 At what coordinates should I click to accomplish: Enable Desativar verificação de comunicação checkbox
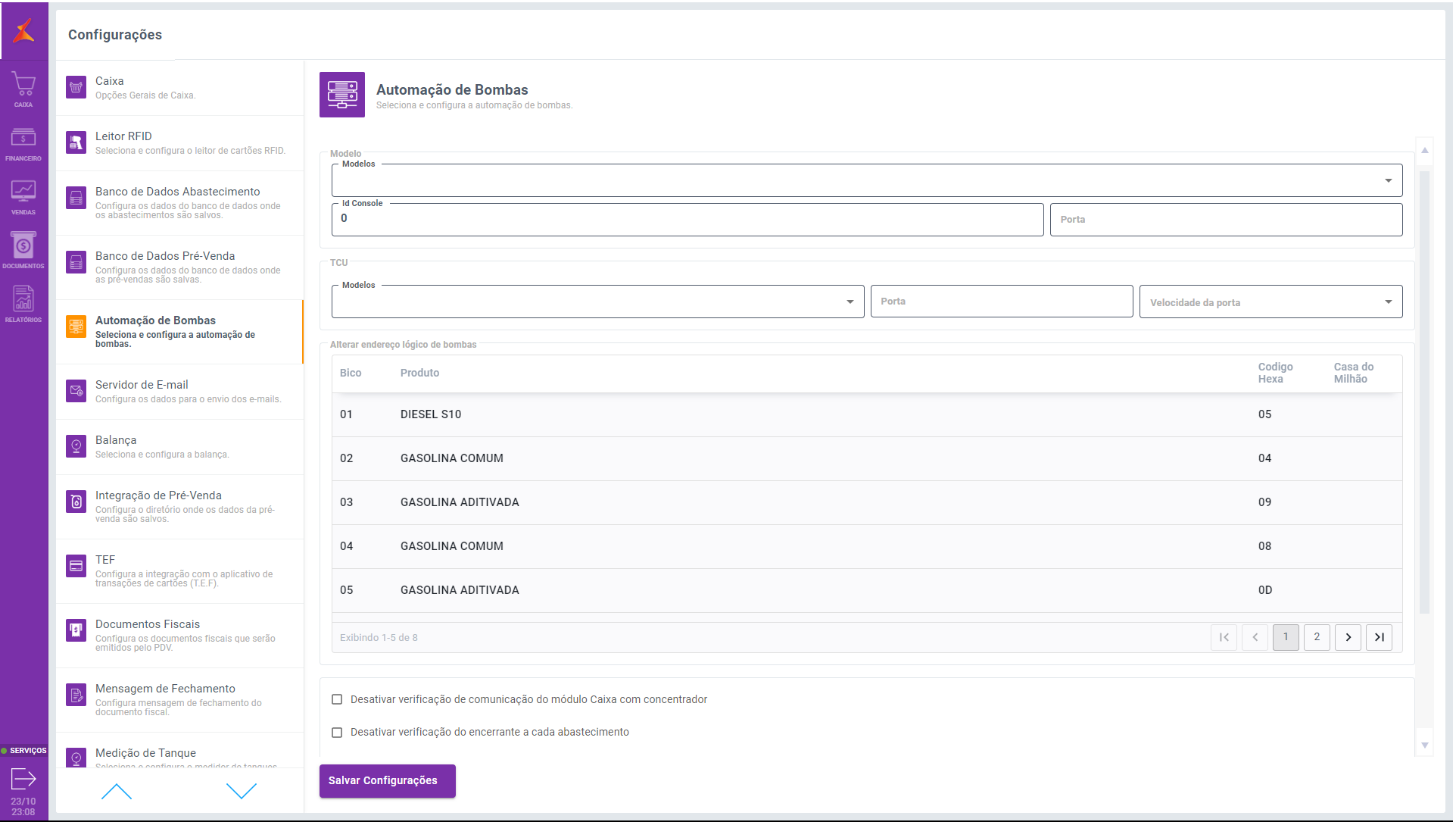click(337, 699)
